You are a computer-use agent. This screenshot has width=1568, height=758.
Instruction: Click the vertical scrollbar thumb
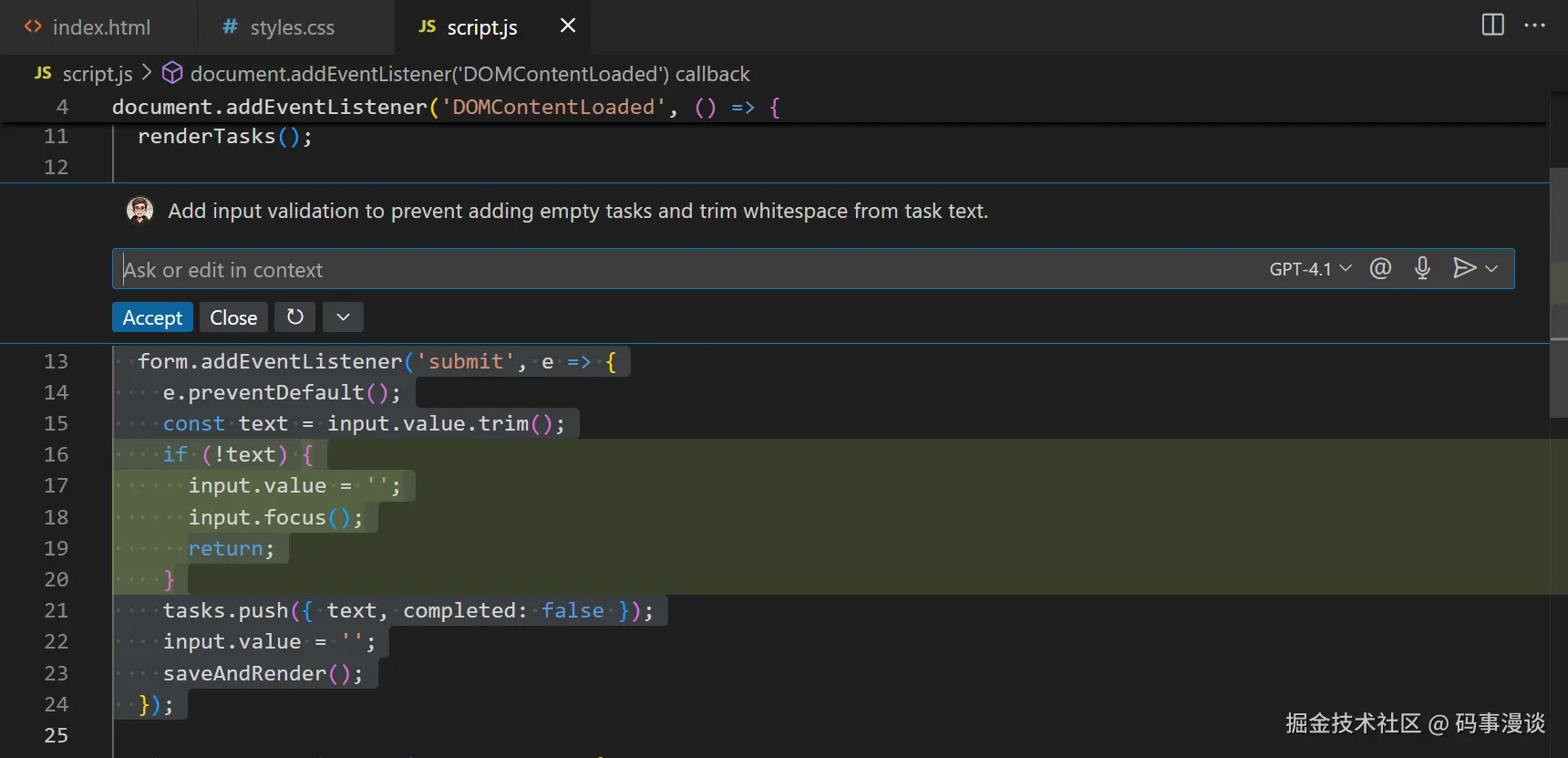[1558, 292]
